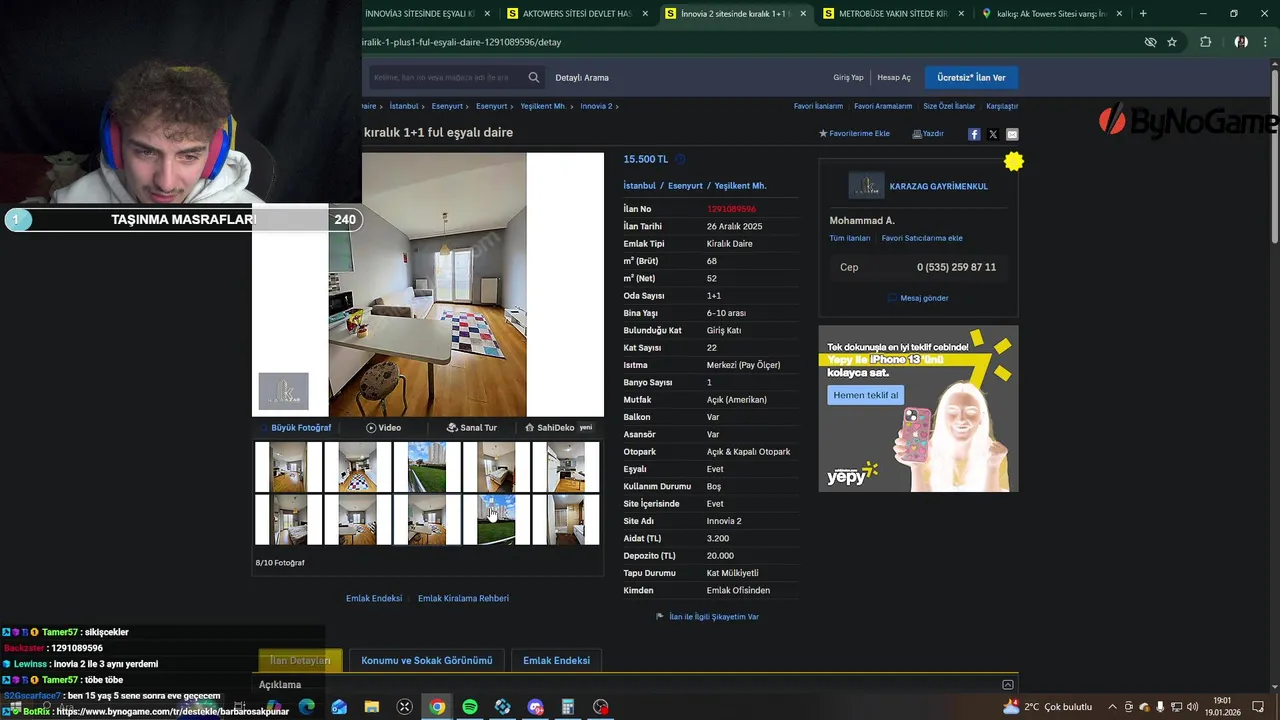The height and width of the screenshot is (720, 1280).
Task: Click the Hemen teklif al ad button
Action: click(866, 395)
